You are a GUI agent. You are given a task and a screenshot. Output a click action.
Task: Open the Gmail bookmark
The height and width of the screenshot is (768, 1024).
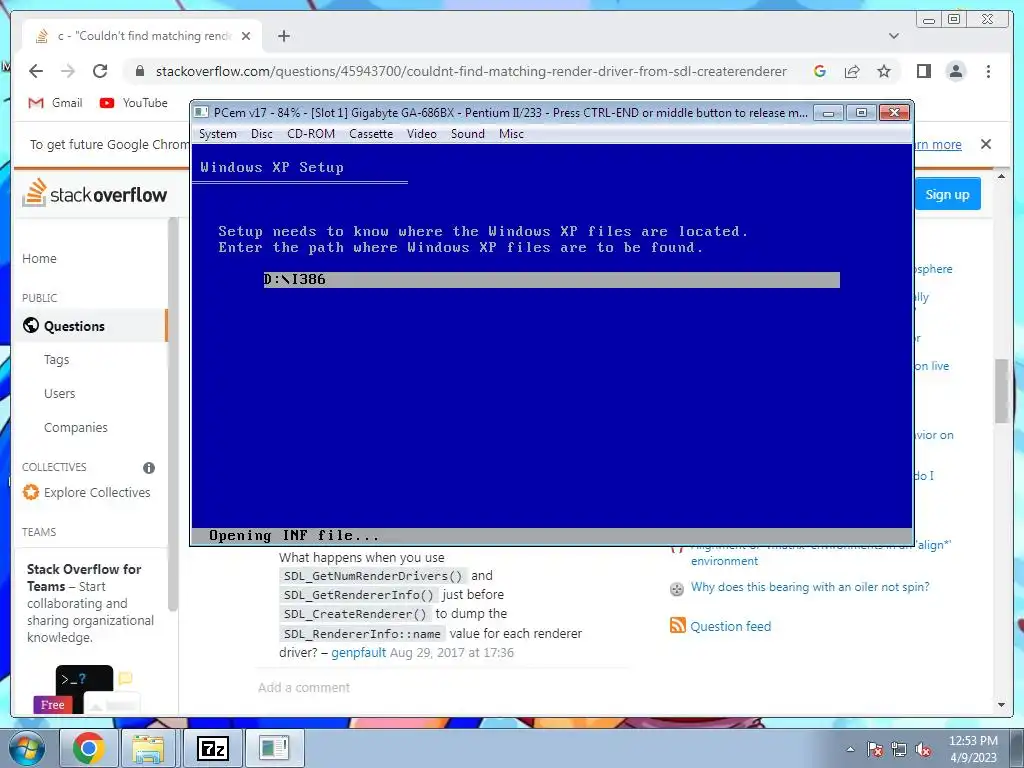pyautogui.click(x=56, y=103)
